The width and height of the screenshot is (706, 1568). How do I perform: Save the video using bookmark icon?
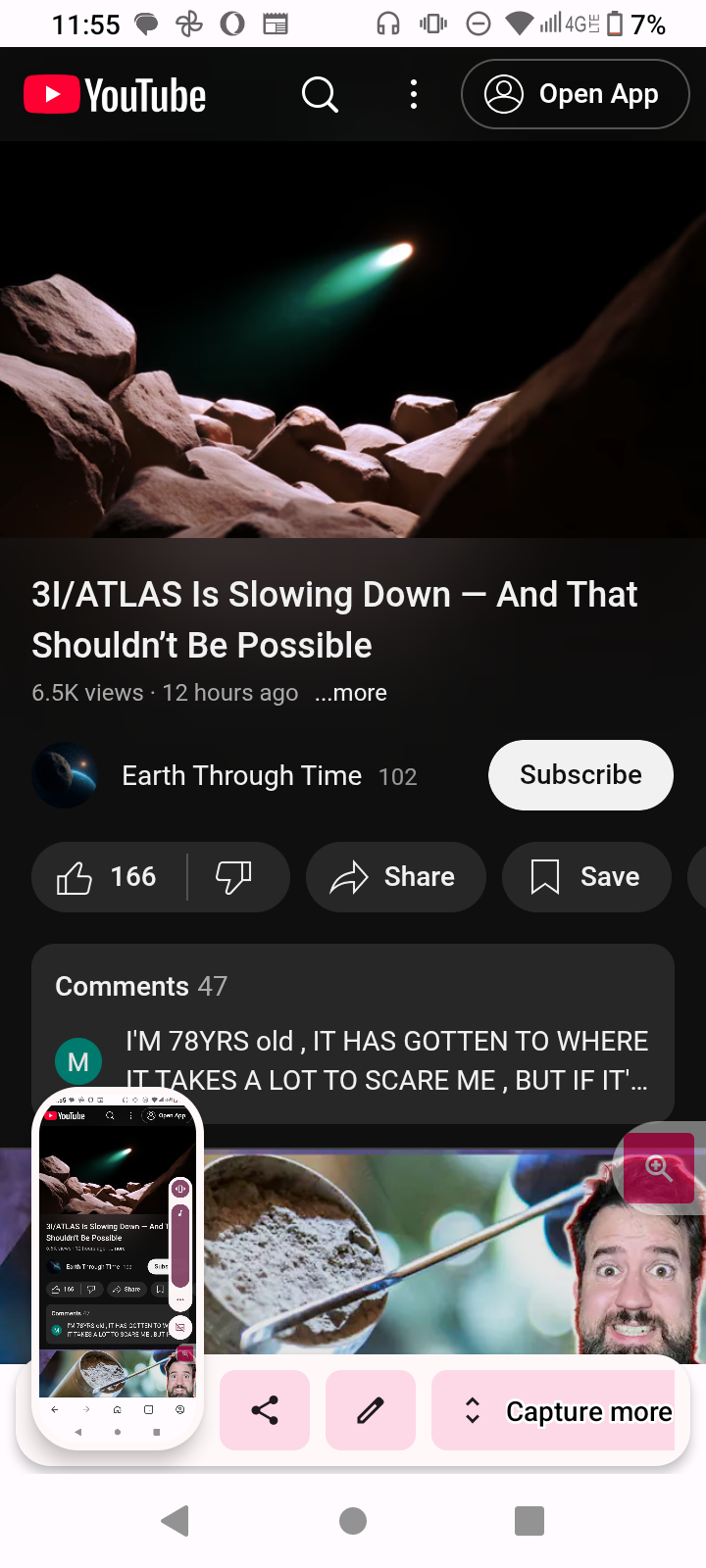[586, 877]
